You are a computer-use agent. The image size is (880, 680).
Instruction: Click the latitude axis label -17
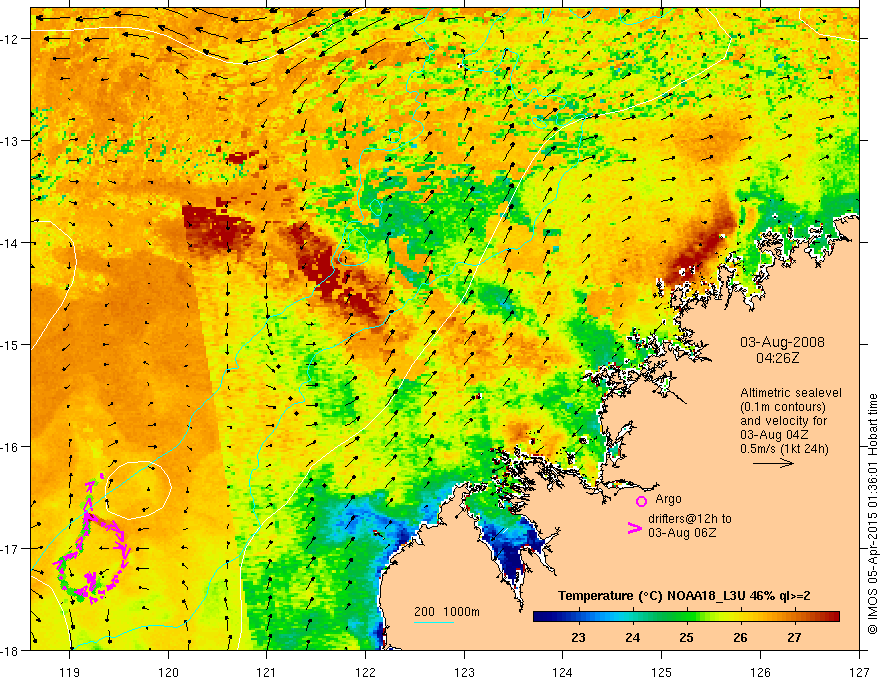pyautogui.click(x=10, y=548)
